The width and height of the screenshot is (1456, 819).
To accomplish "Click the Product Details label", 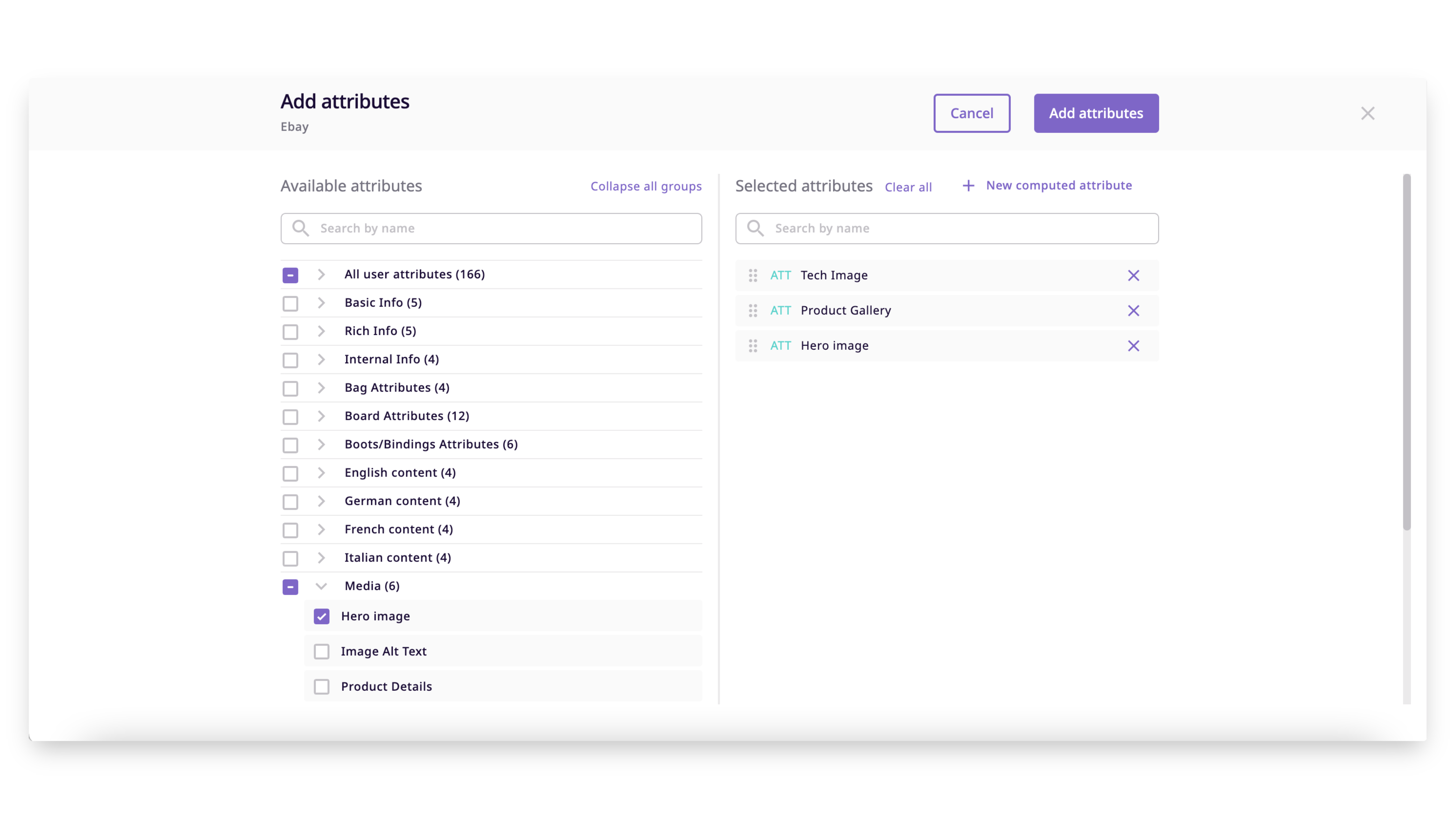I will [386, 686].
